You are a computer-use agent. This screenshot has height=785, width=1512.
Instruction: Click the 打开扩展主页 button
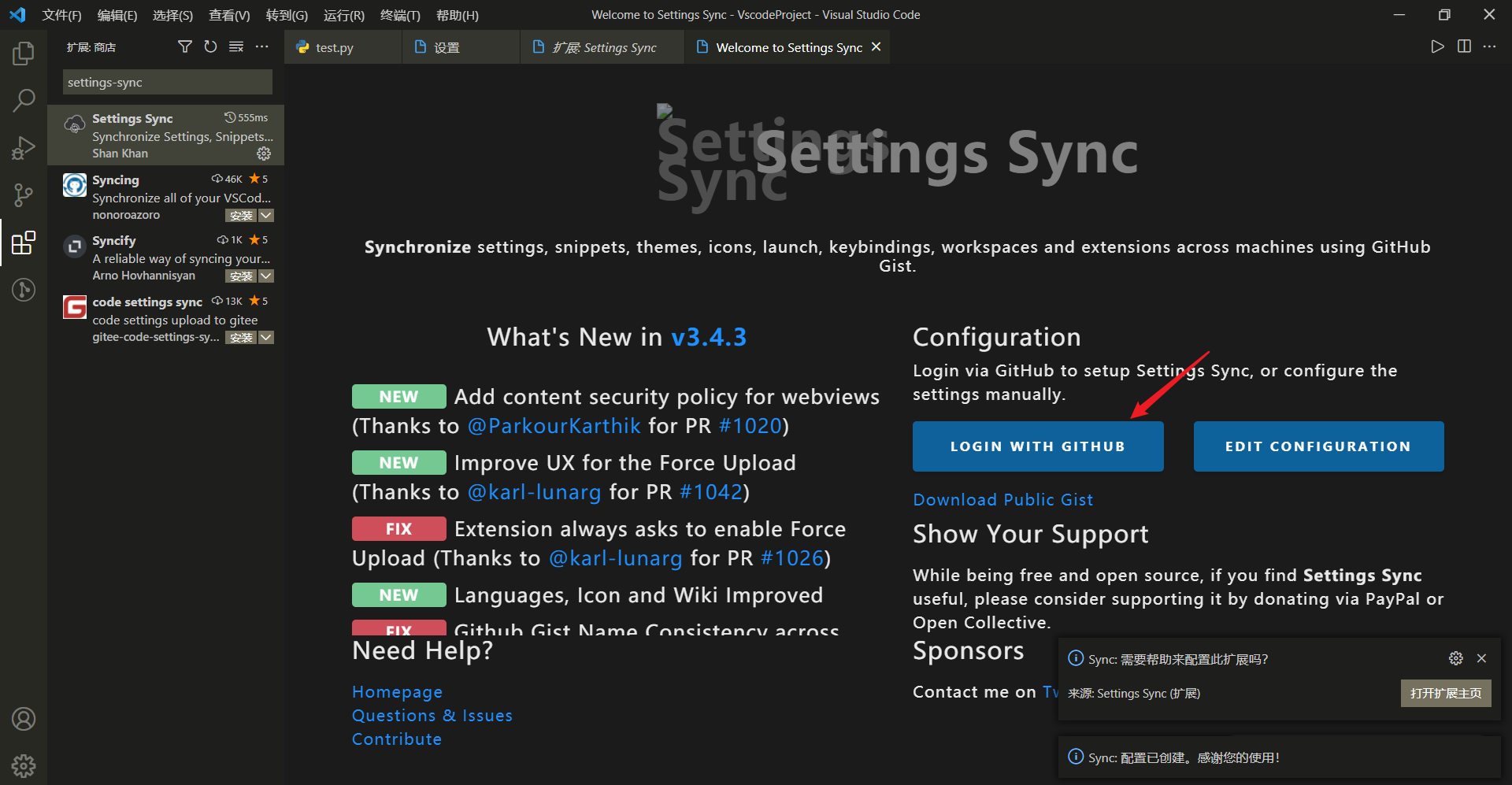point(1446,693)
